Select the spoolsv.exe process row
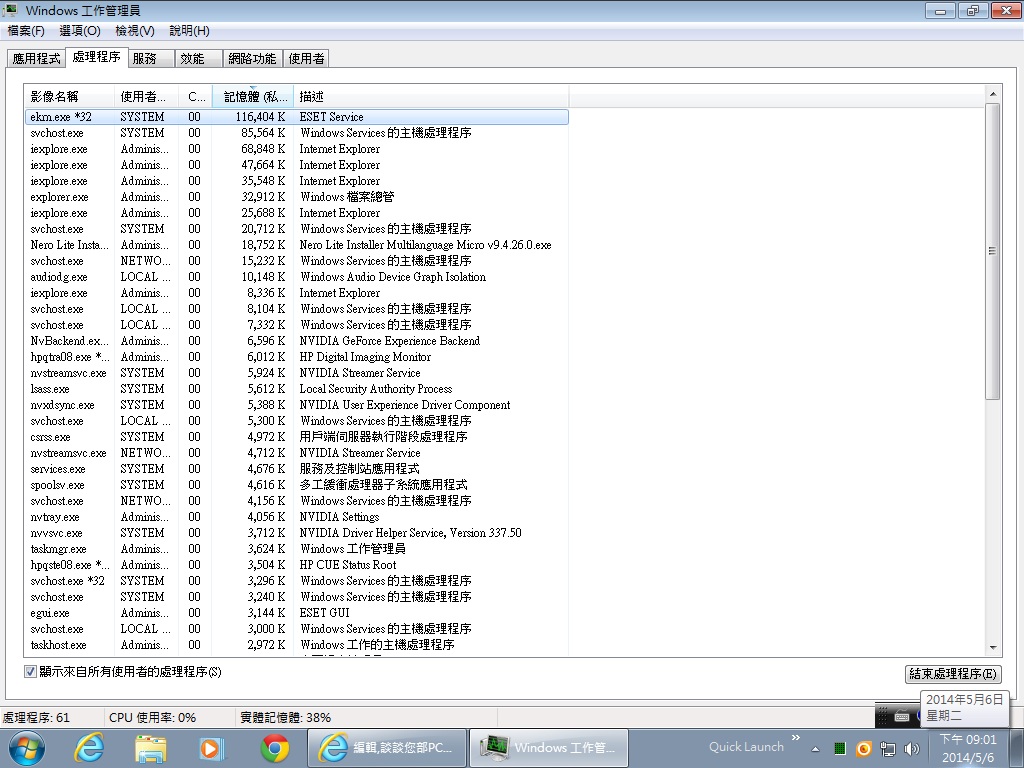 tap(296, 485)
